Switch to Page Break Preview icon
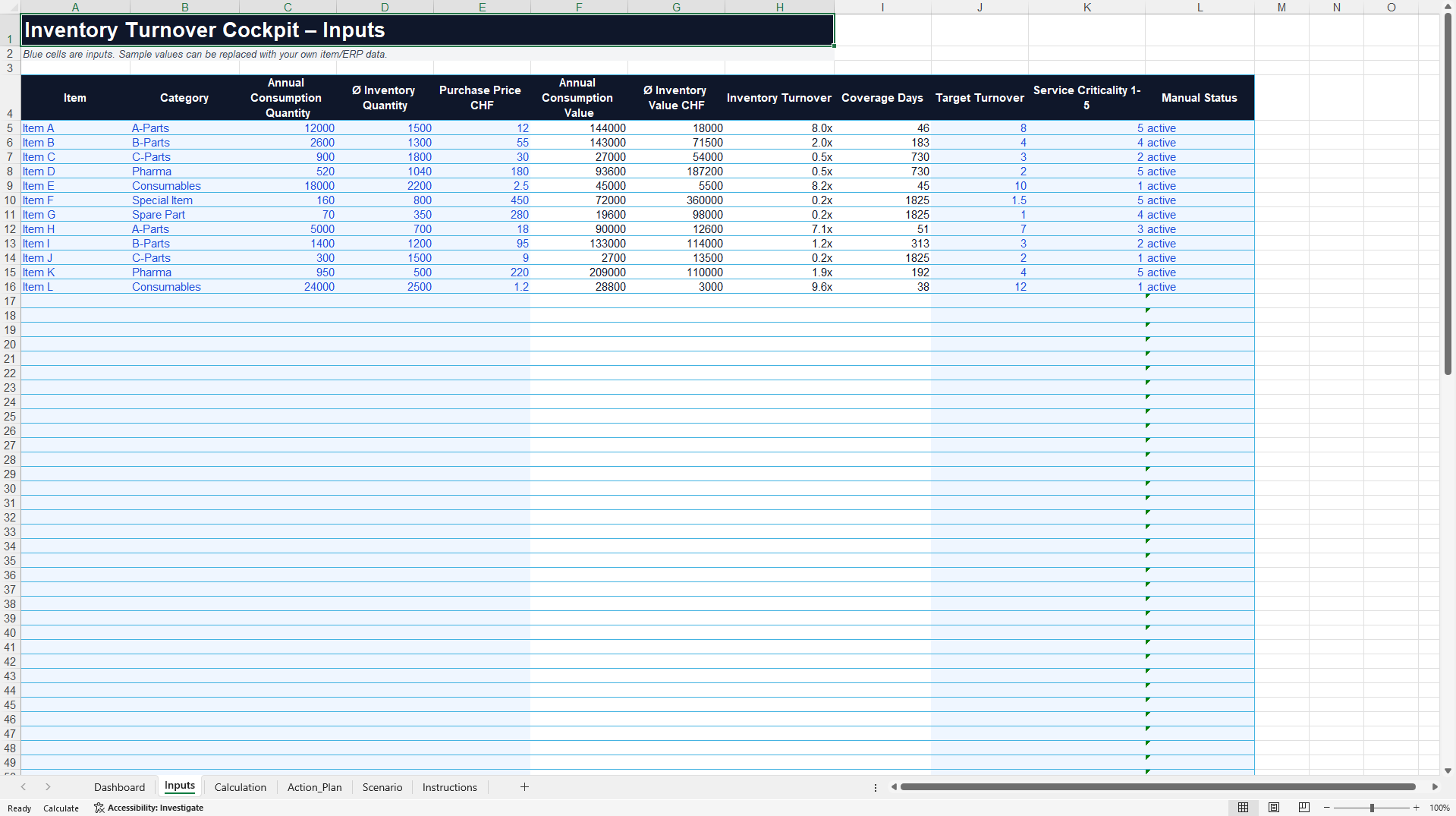1456x816 pixels. (x=1304, y=808)
